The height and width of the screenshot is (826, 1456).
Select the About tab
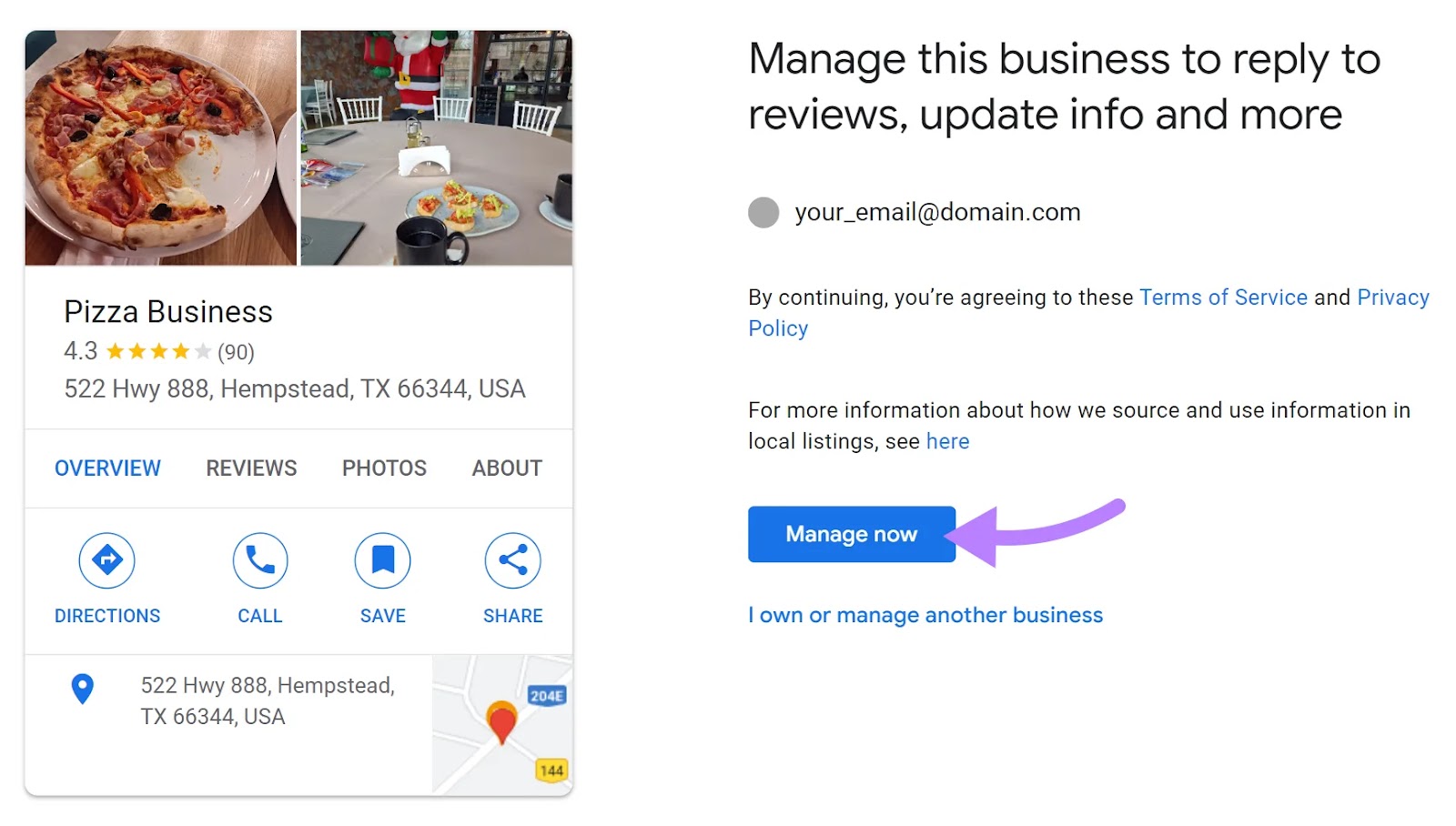[506, 468]
